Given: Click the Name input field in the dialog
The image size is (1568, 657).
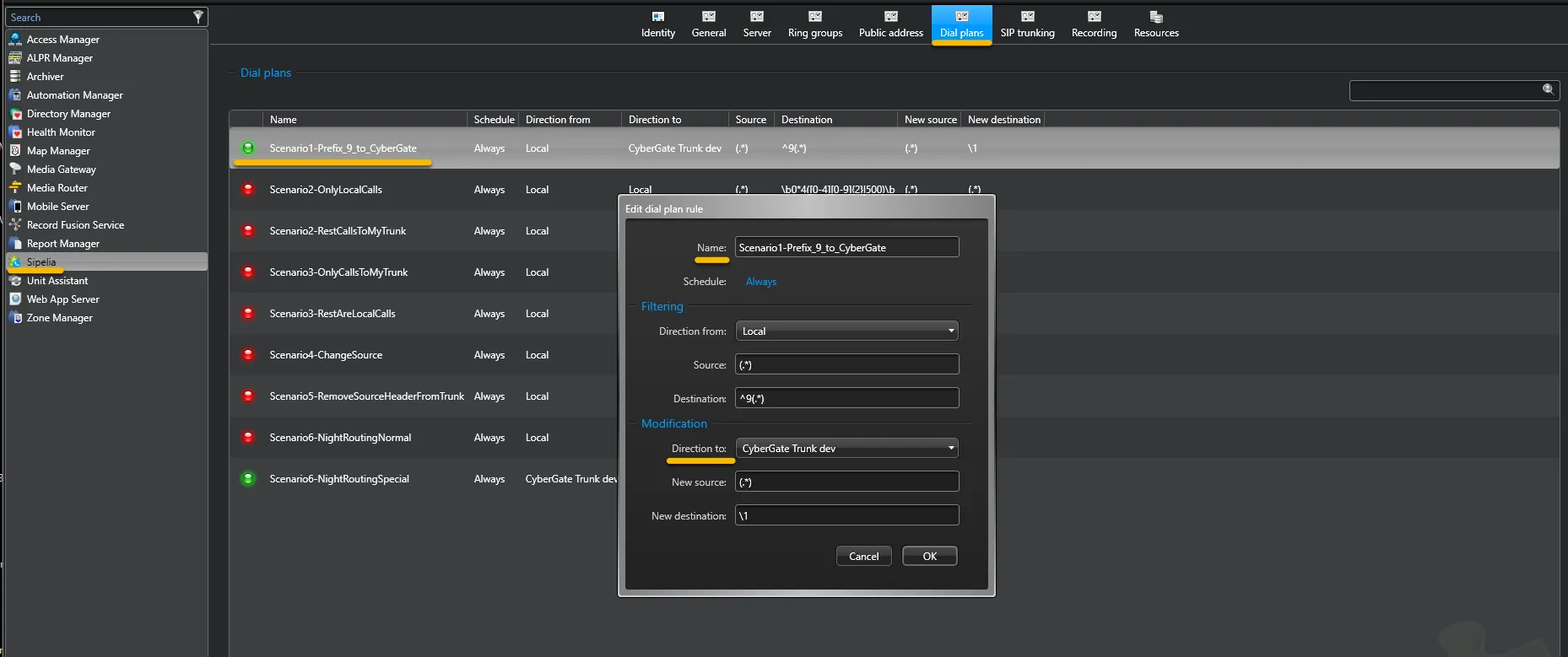Looking at the screenshot, I should coord(847,247).
